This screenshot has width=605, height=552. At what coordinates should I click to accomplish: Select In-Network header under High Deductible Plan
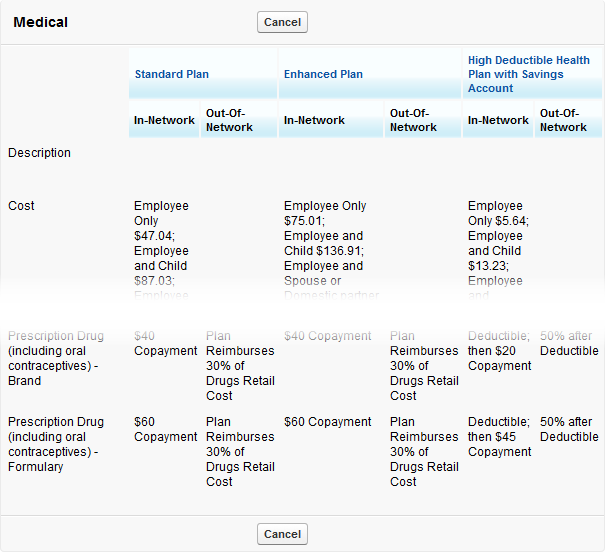pyautogui.click(x=498, y=120)
